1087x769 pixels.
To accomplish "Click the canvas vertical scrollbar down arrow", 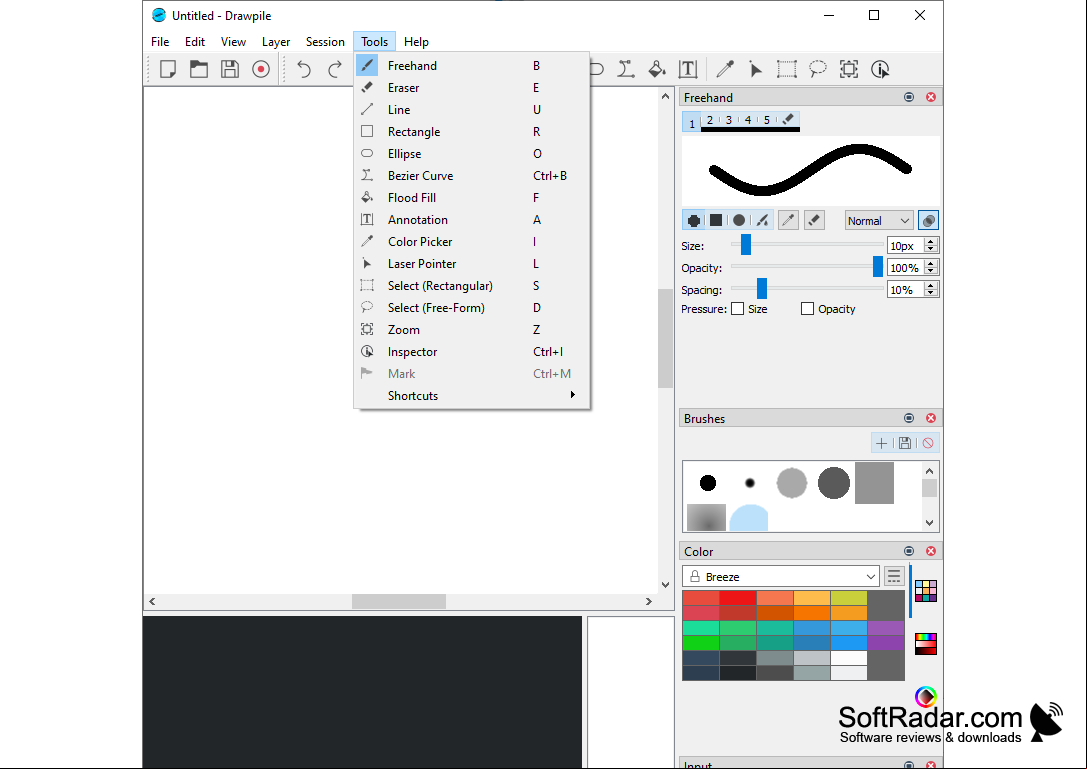I will tap(666, 585).
